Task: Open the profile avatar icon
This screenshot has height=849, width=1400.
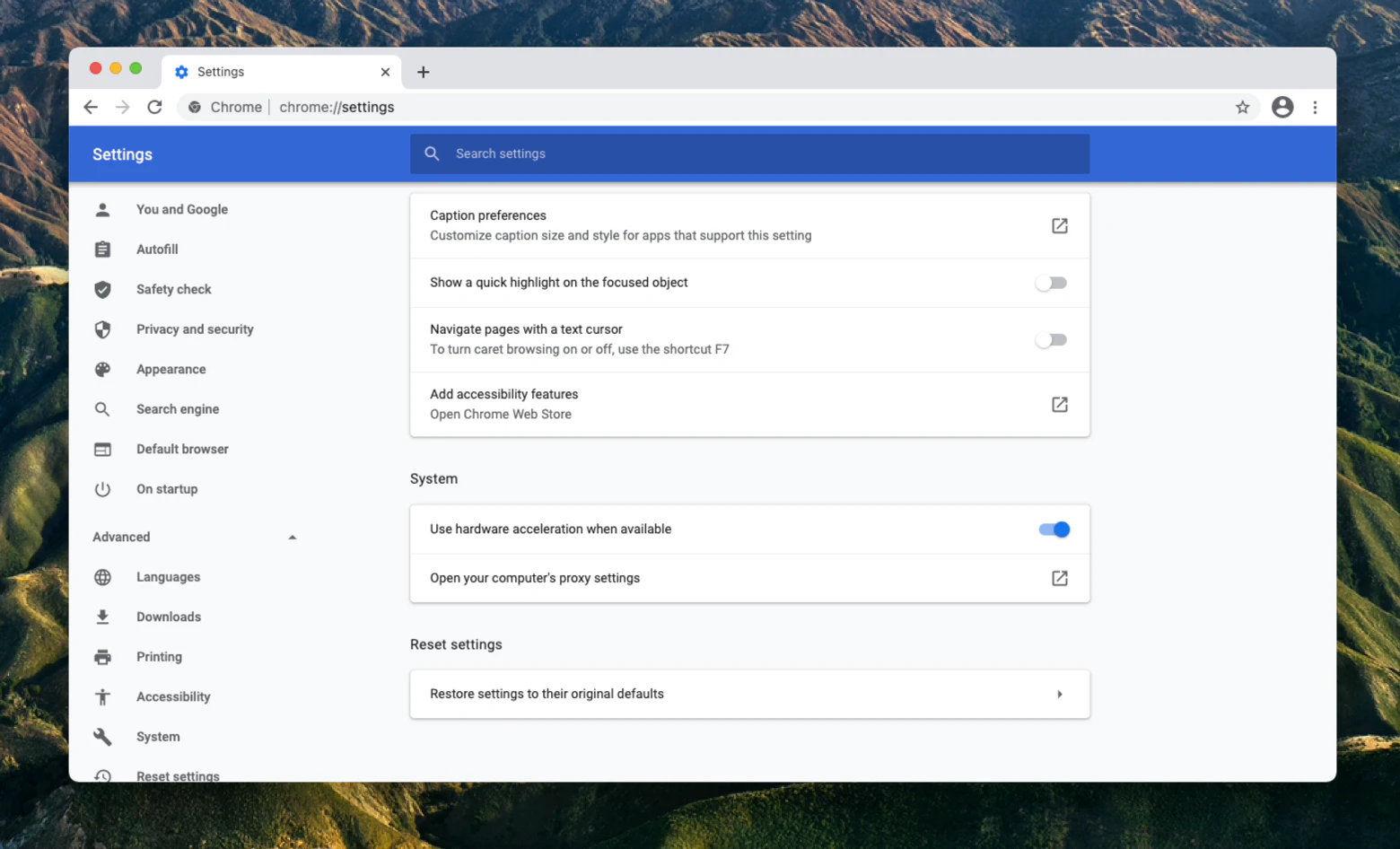Action: 1282,108
